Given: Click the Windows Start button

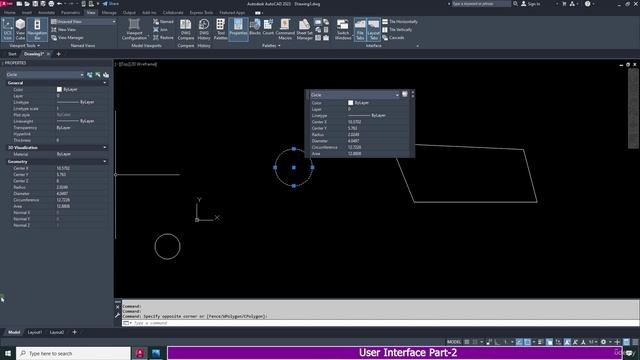Looking at the screenshot, I should coord(8,353).
